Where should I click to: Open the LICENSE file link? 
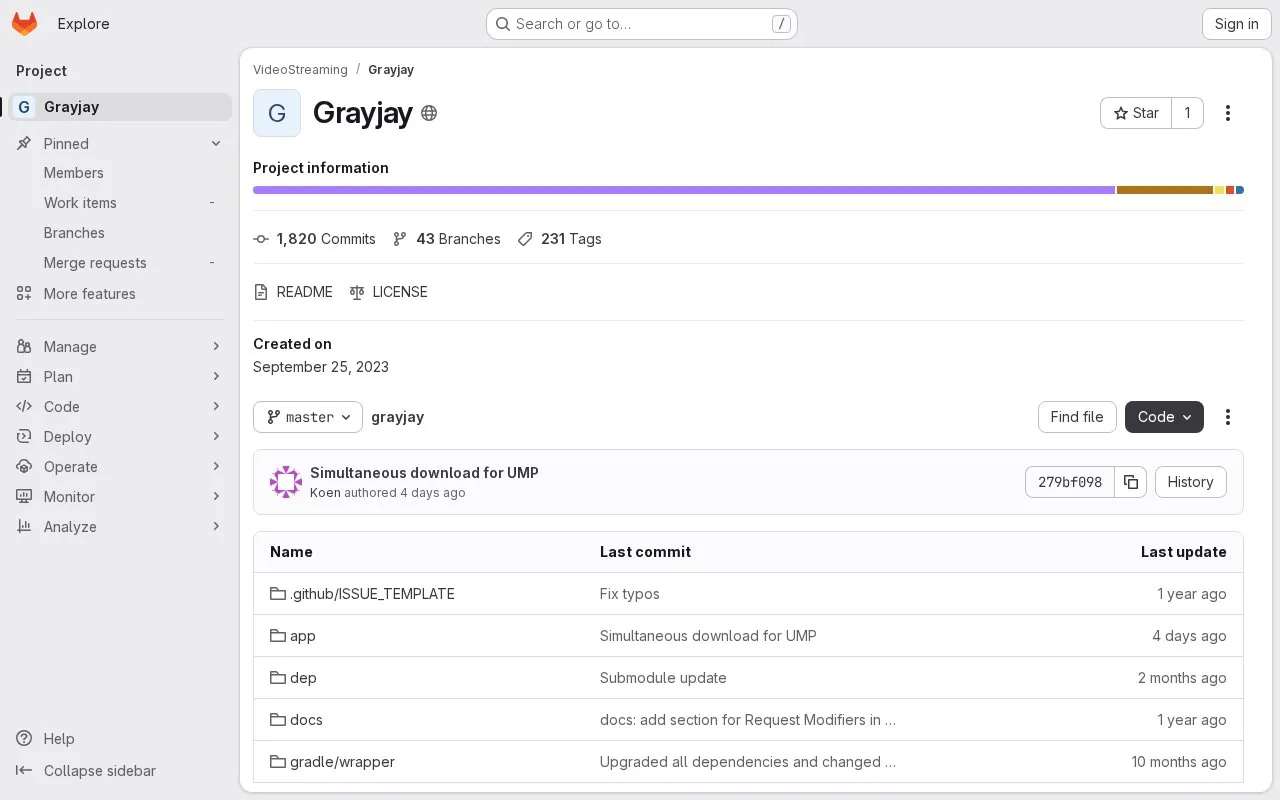click(x=389, y=292)
